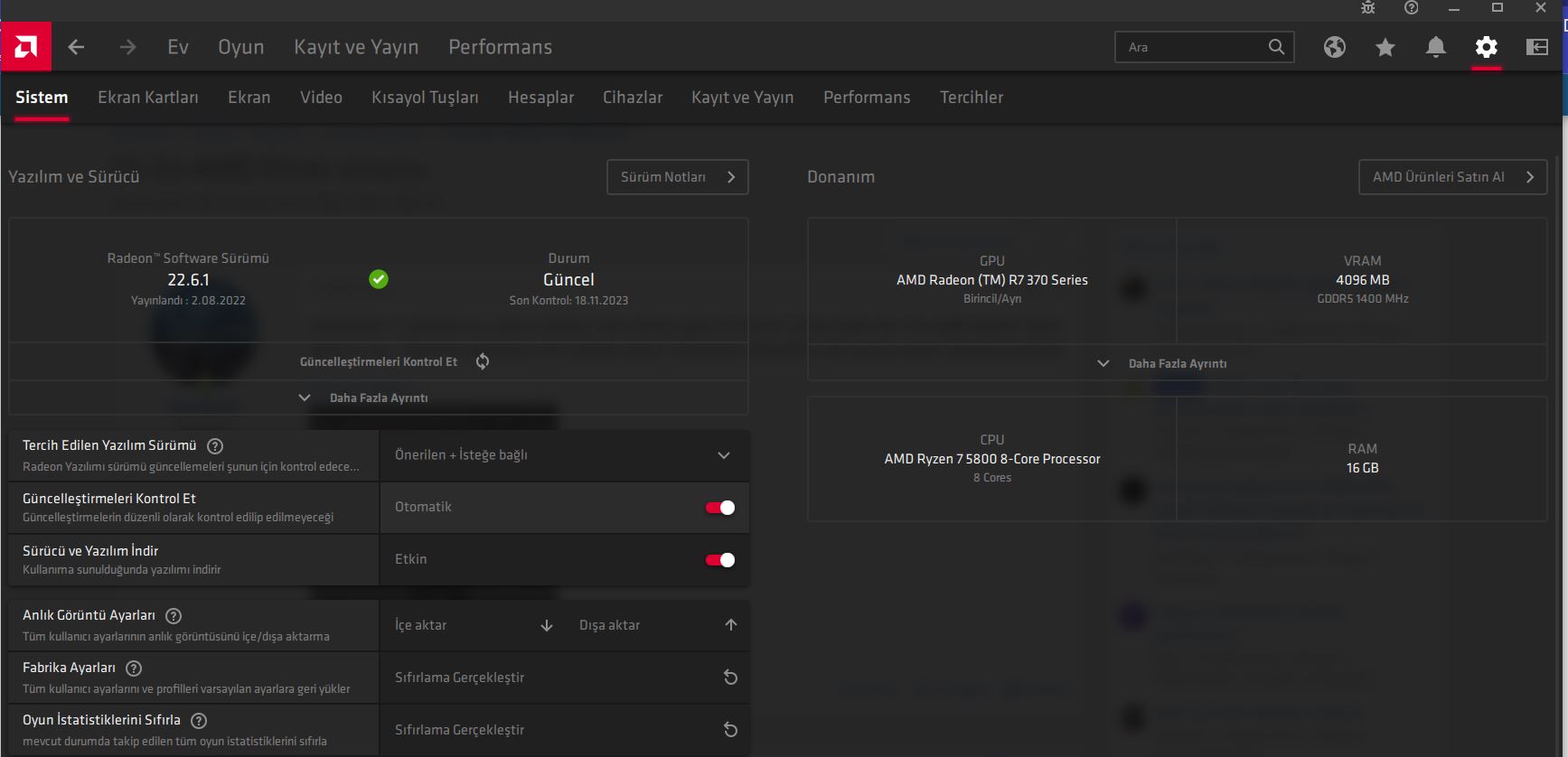Click the 16 GB RAM value

tap(1363, 468)
